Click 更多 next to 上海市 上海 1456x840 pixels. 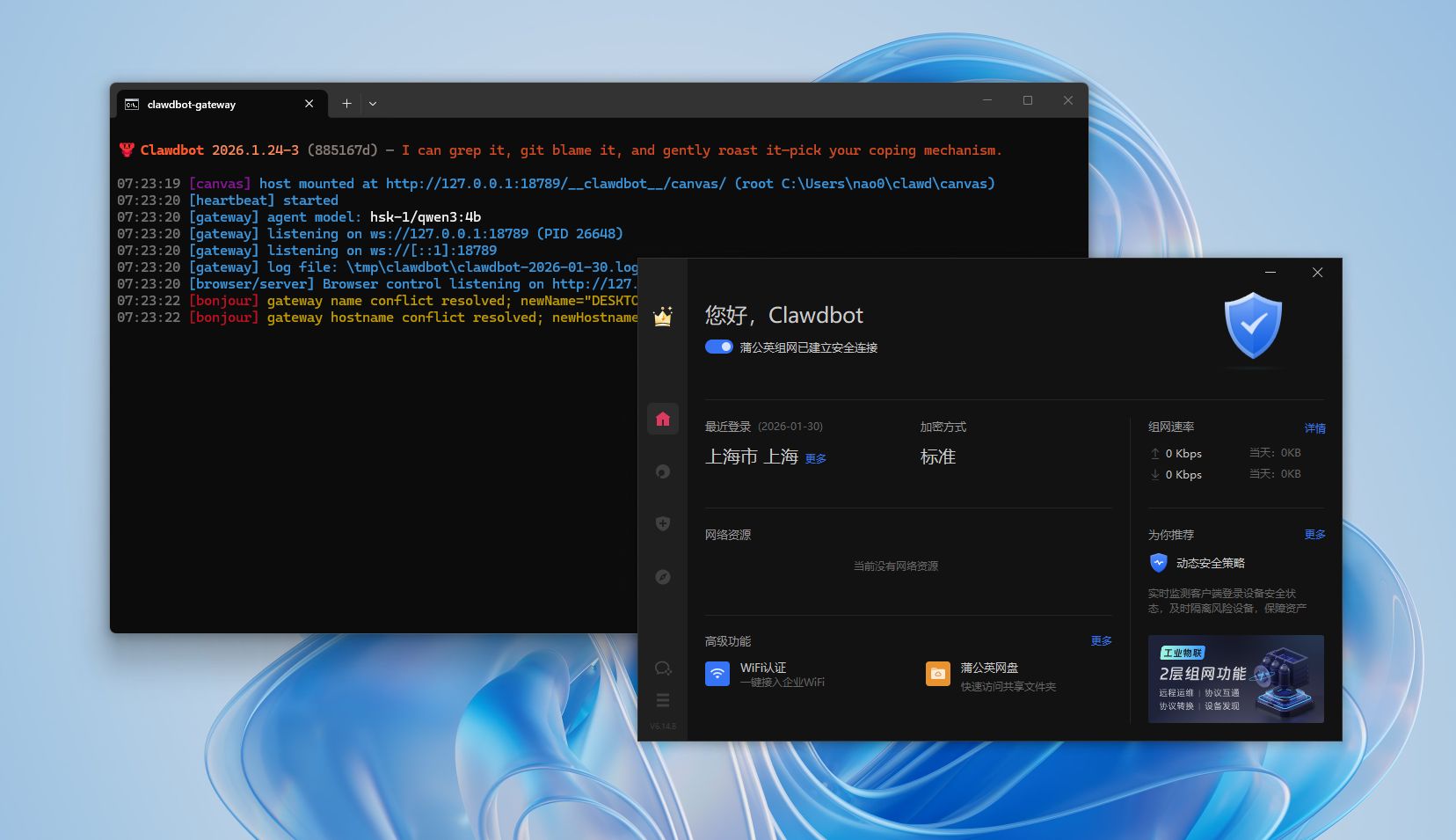tap(816, 458)
